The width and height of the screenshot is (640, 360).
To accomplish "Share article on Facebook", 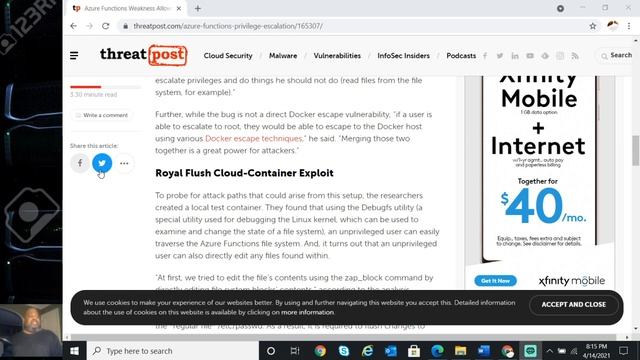I will tap(80, 163).
